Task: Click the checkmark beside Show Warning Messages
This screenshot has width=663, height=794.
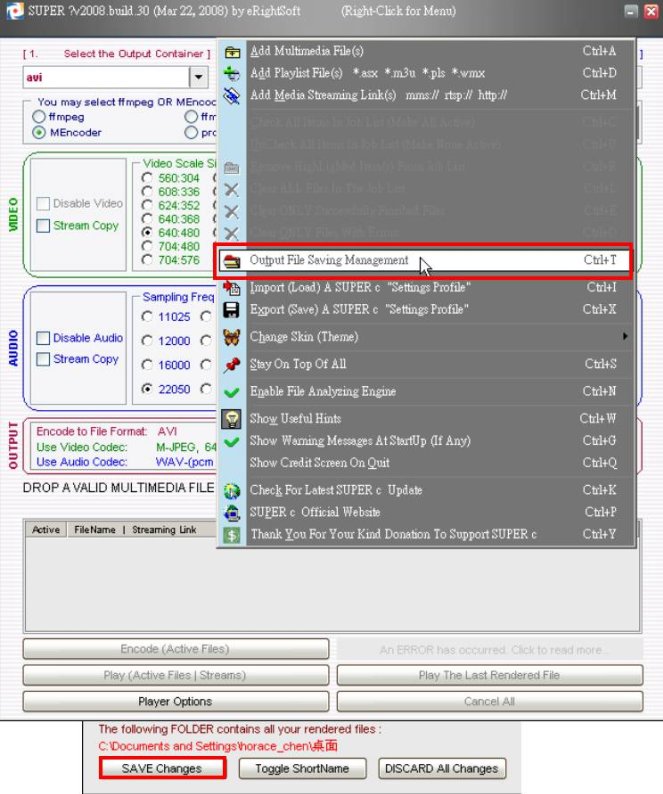Action: (232, 441)
